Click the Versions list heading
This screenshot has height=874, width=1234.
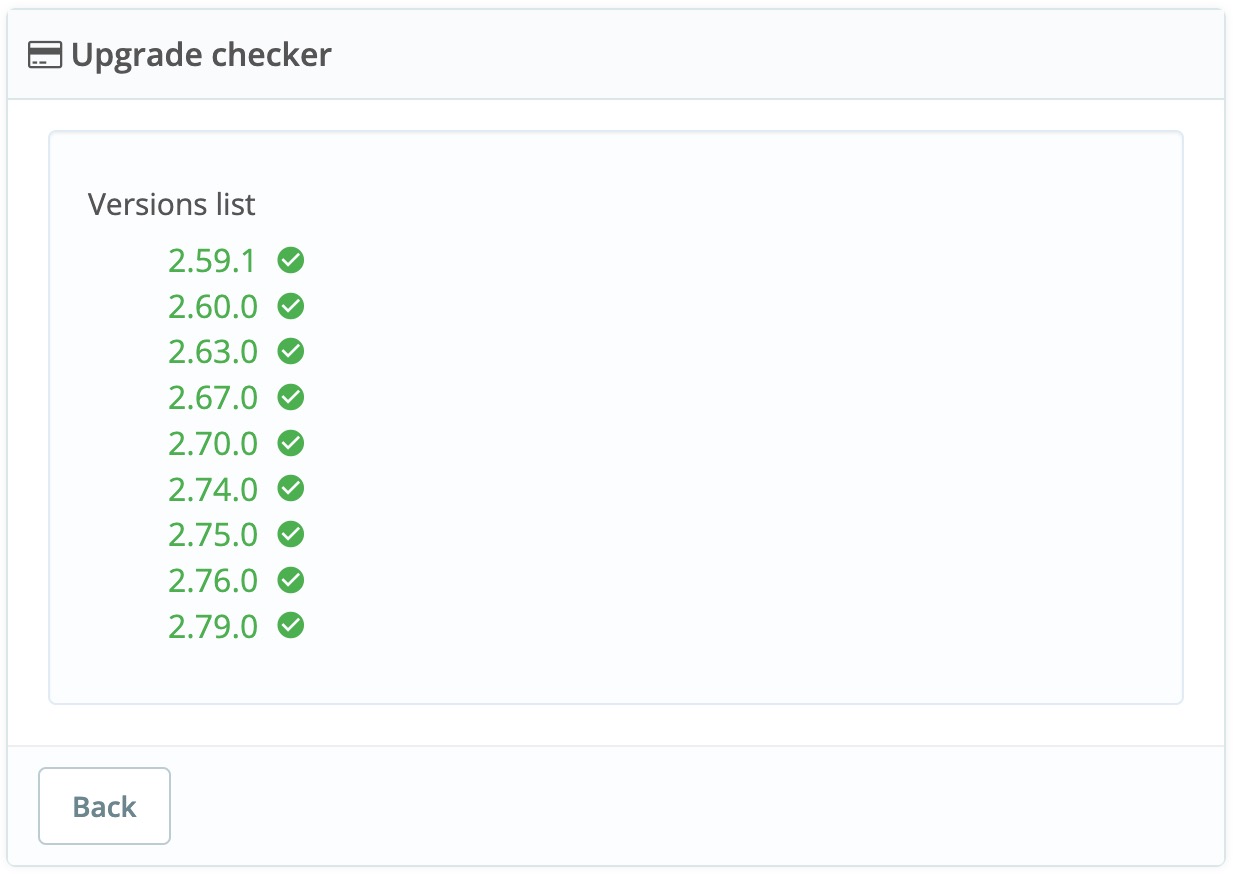tap(172, 204)
